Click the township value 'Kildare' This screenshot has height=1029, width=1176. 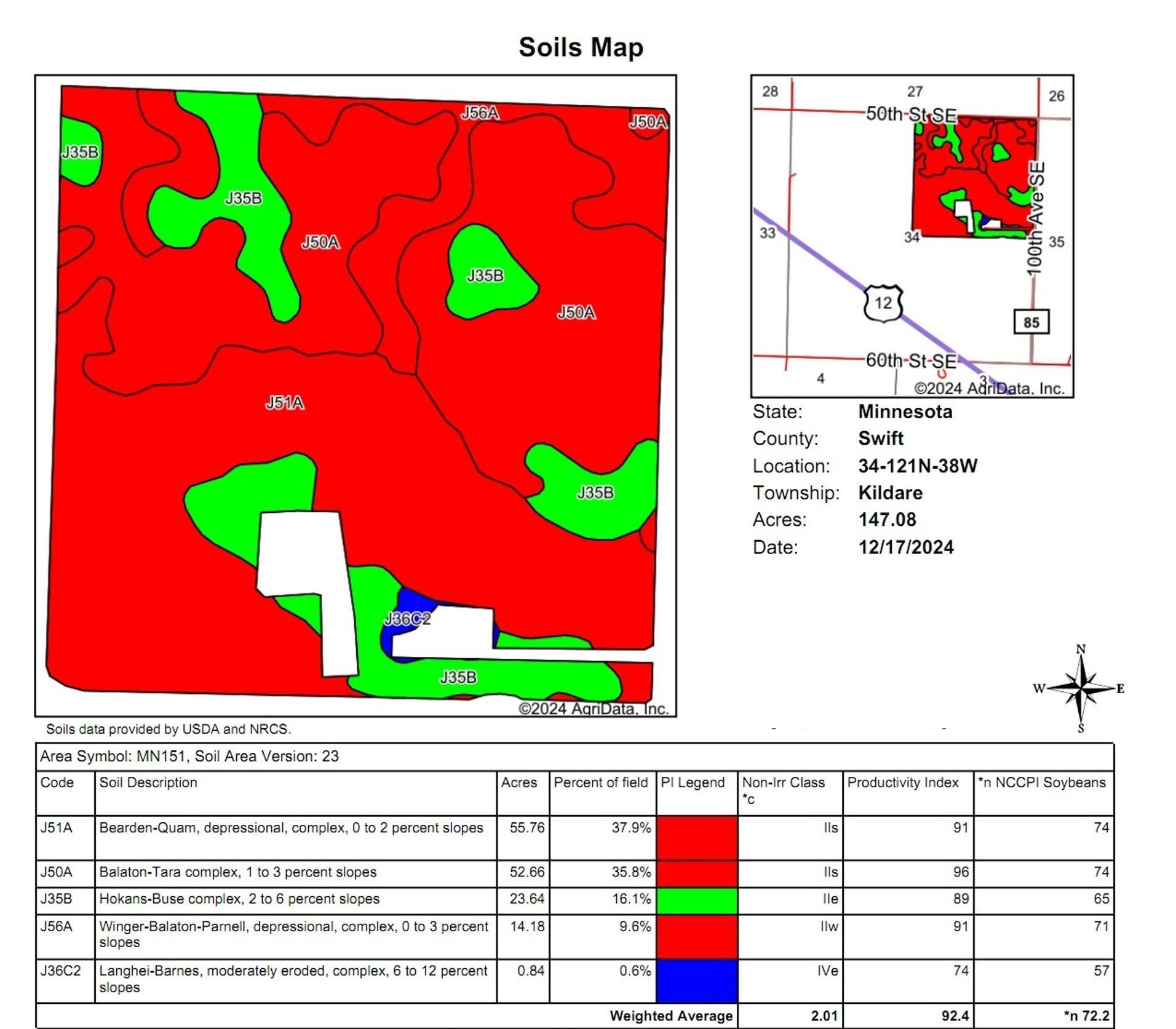[890, 493]
